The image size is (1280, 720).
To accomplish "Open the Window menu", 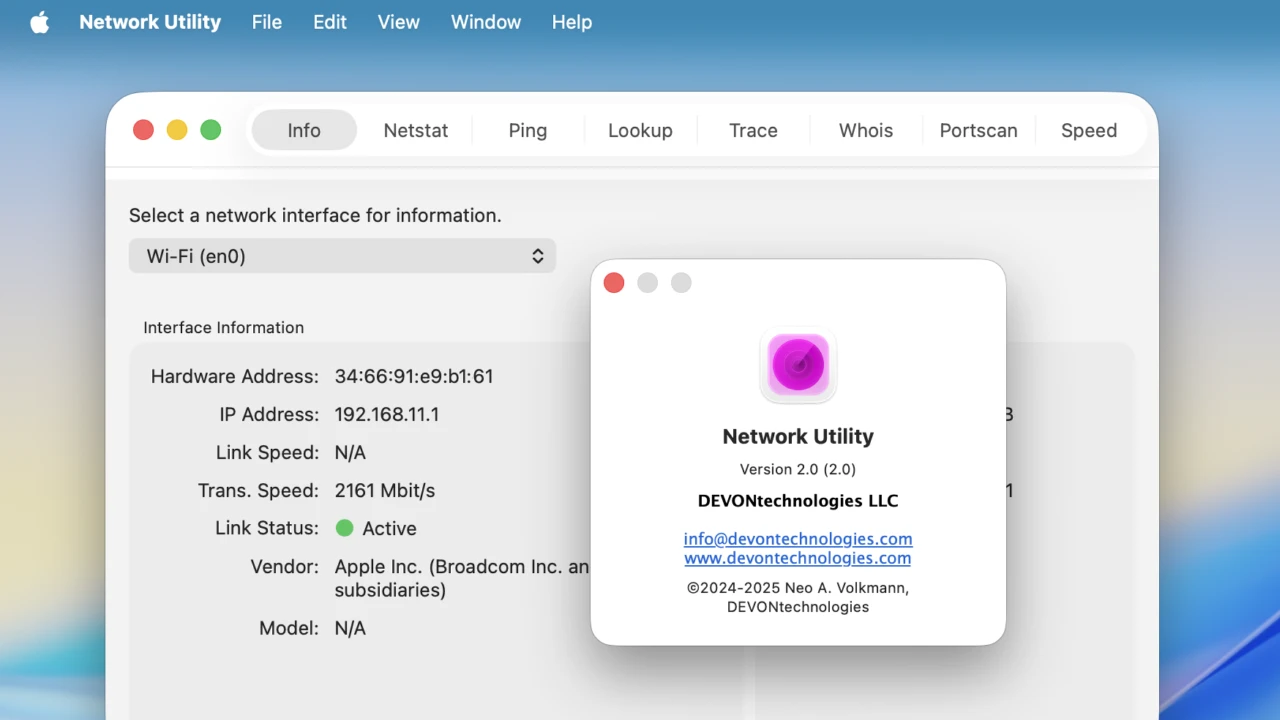I will [485, 22].
